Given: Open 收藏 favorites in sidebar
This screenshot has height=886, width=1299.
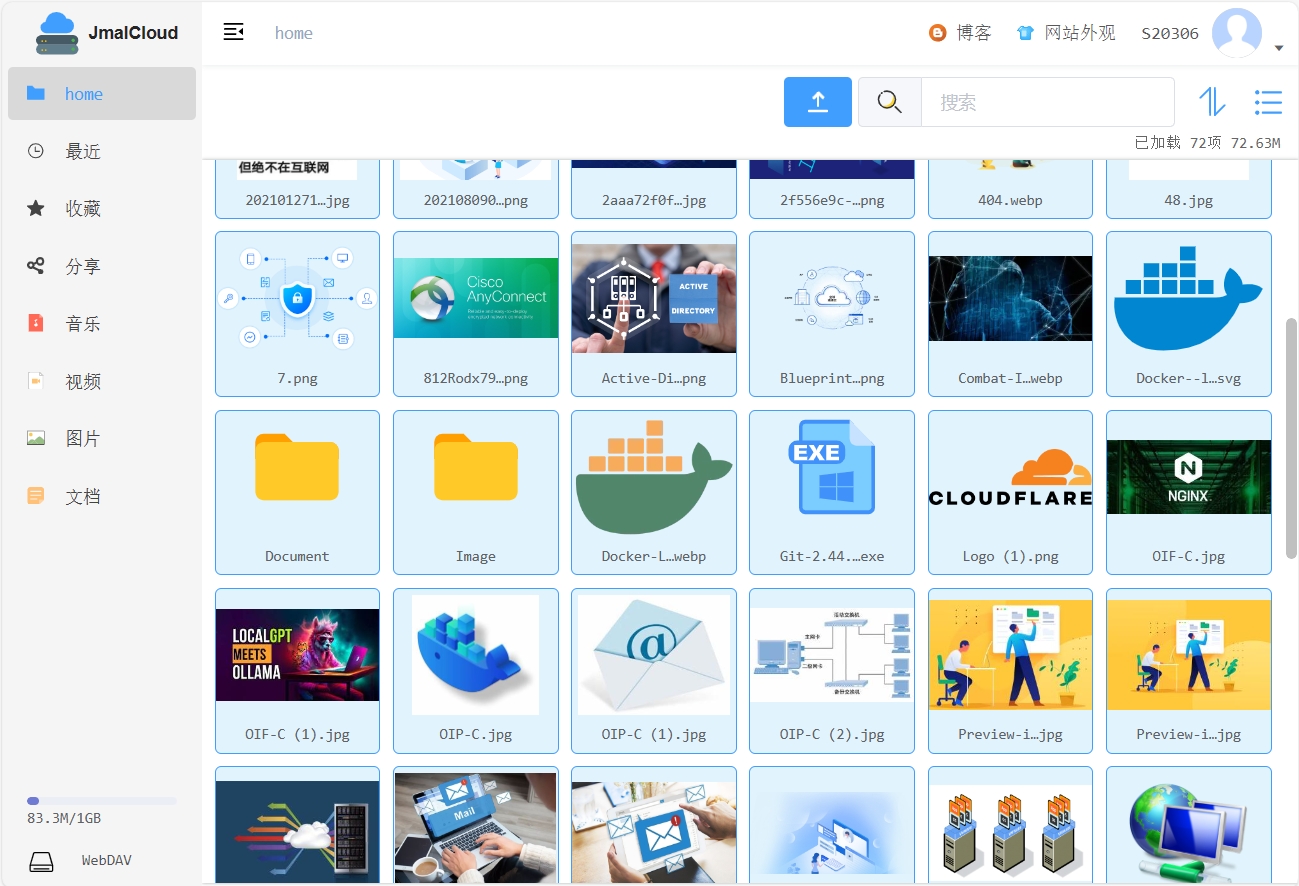Looking at the screenshot, I should click(x=102, y=209).
